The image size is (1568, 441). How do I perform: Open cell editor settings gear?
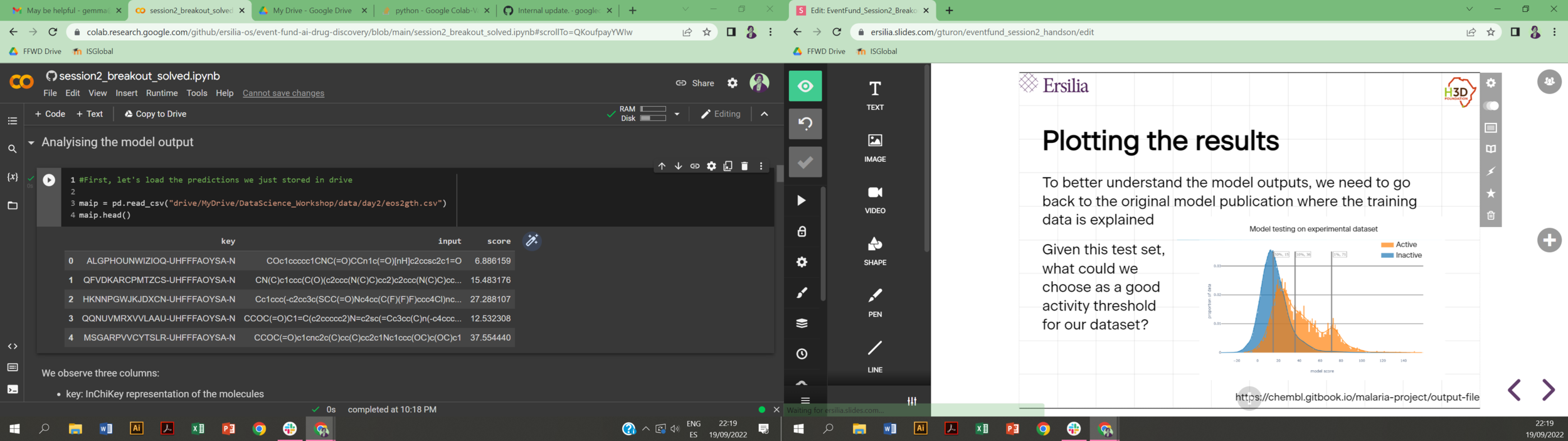[711, 166]
